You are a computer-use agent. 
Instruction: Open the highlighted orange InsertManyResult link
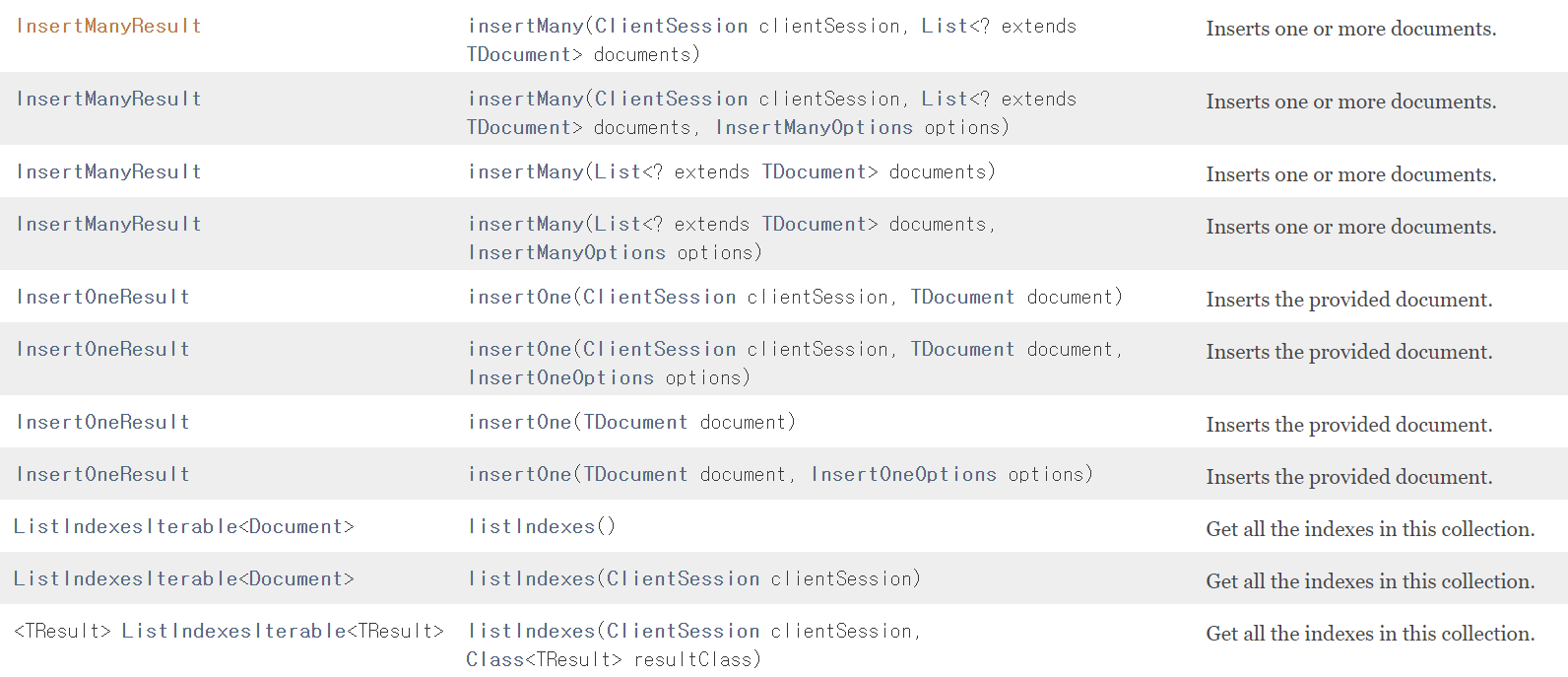tap(108, 26)
